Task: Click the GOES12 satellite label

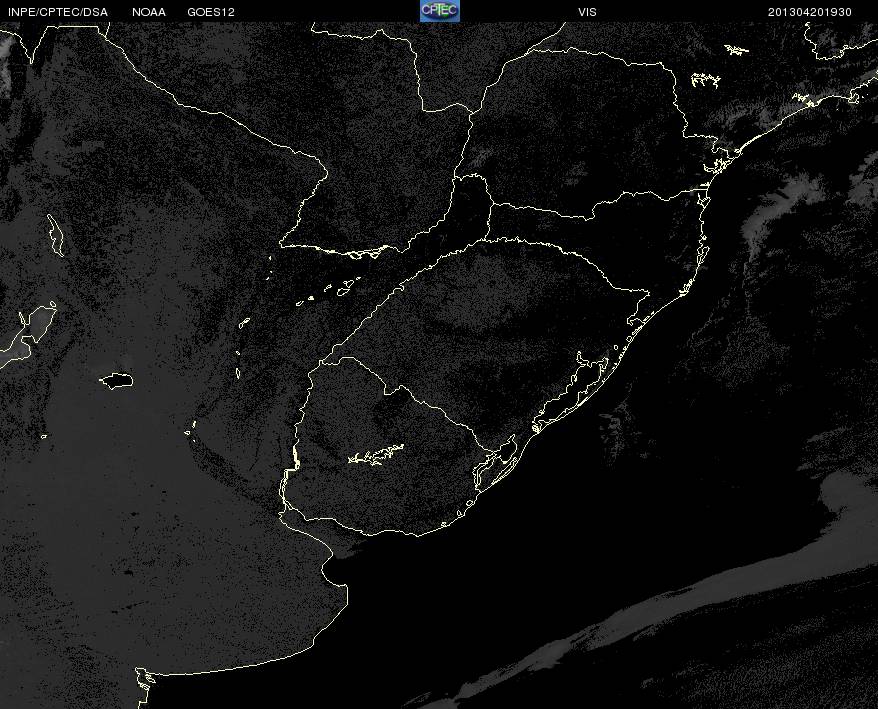Action: (x=211, y=12)
